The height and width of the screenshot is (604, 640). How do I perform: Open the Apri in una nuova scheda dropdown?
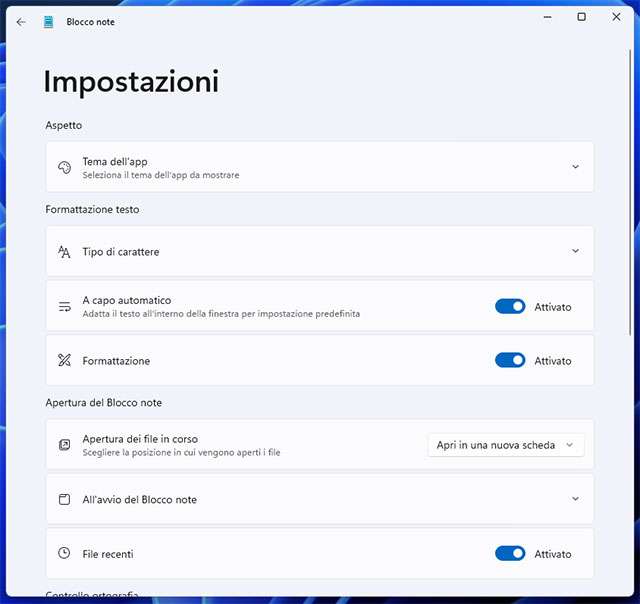click(505, 445)
